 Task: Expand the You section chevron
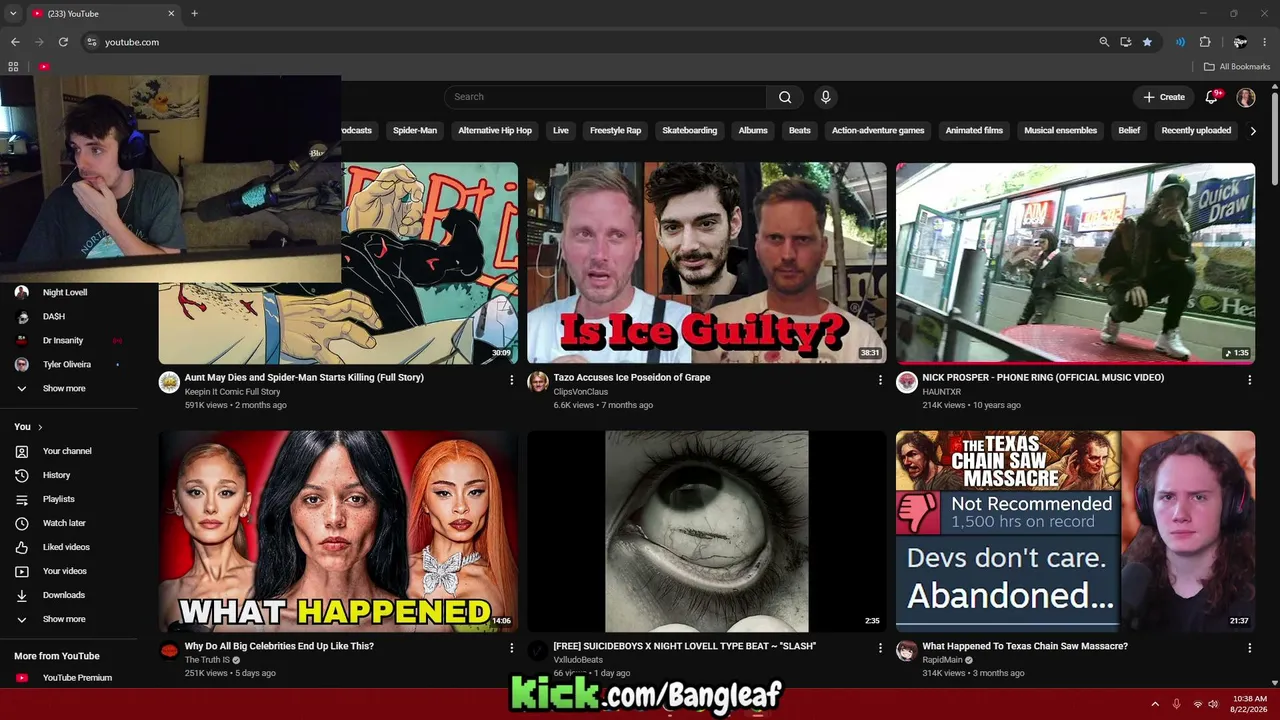[40, 427]
